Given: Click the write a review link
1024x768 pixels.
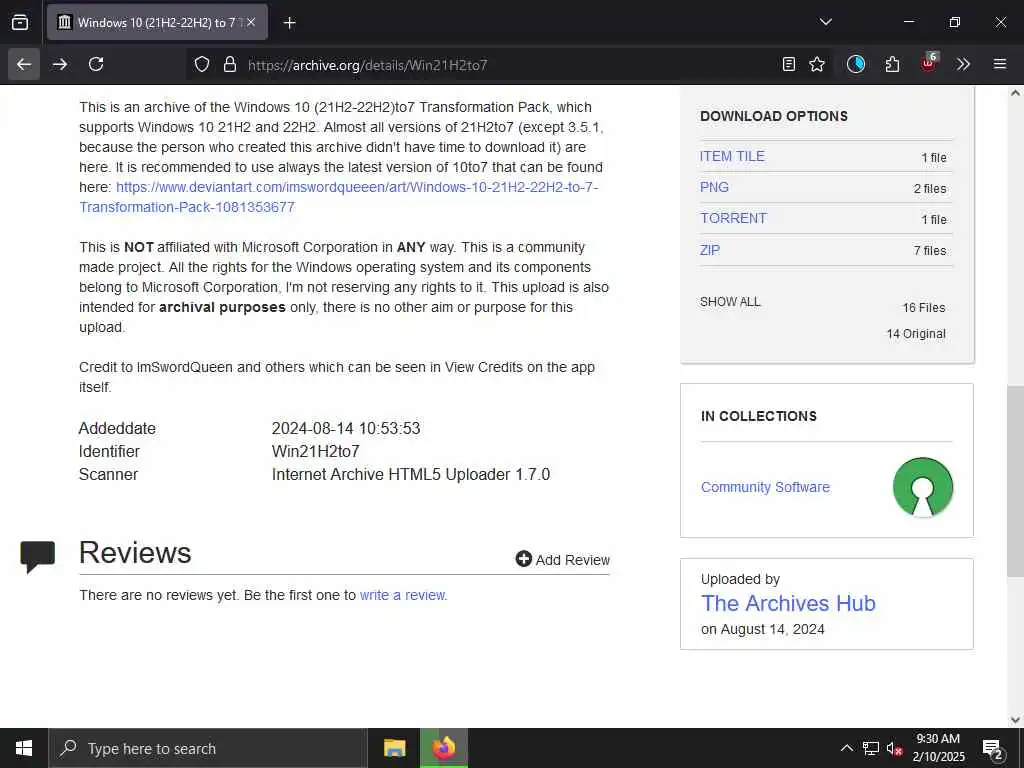Looking at the screenshot, I should pyautogui.click(x=402, y=595).
